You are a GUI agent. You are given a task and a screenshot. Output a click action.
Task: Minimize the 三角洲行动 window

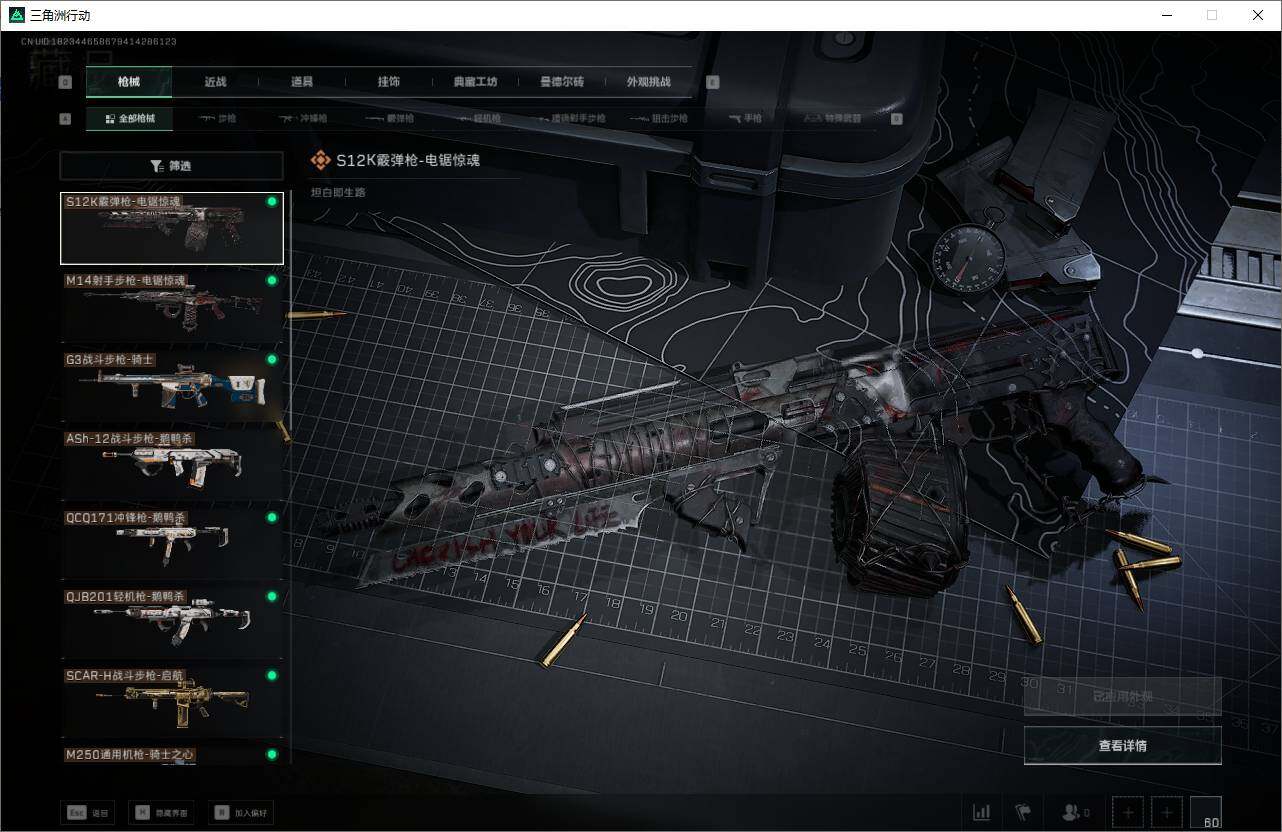pos(1167,15)
